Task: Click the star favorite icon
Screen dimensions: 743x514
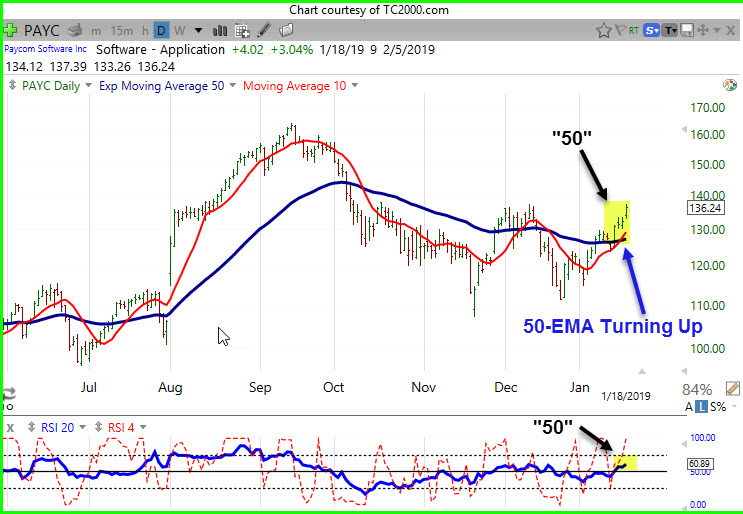Action: pyautogui.click(x=604, y=31)
